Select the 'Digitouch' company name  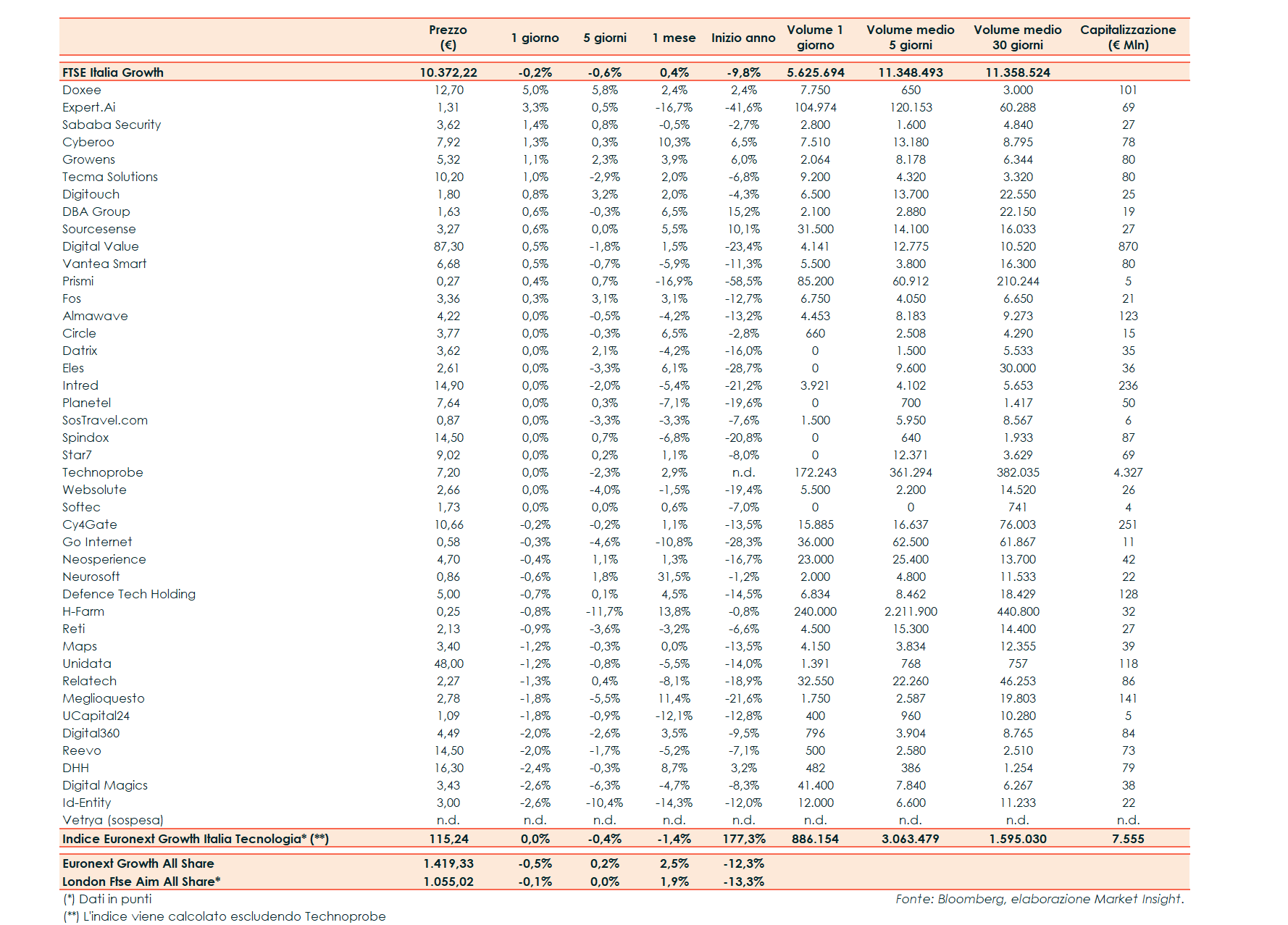91,194
